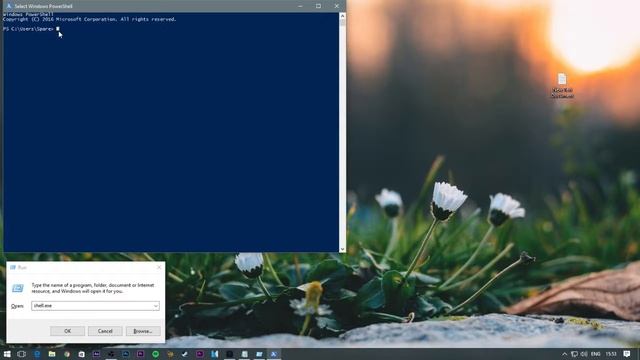Launch Adobe Premiere from taskbar

[140, 354]
